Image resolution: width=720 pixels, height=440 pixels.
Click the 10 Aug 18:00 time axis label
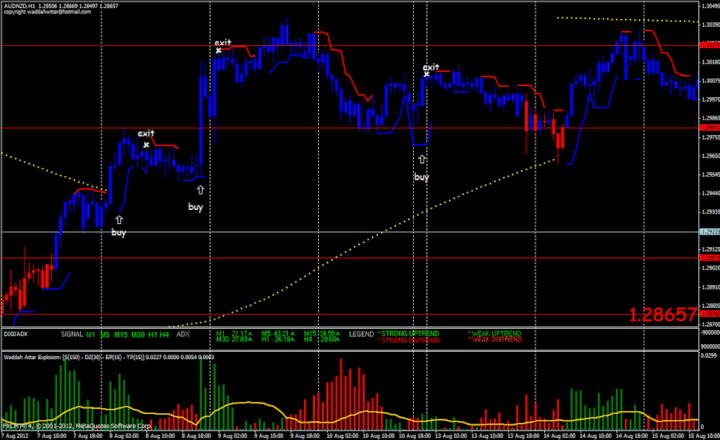click(x=415, y=435)
